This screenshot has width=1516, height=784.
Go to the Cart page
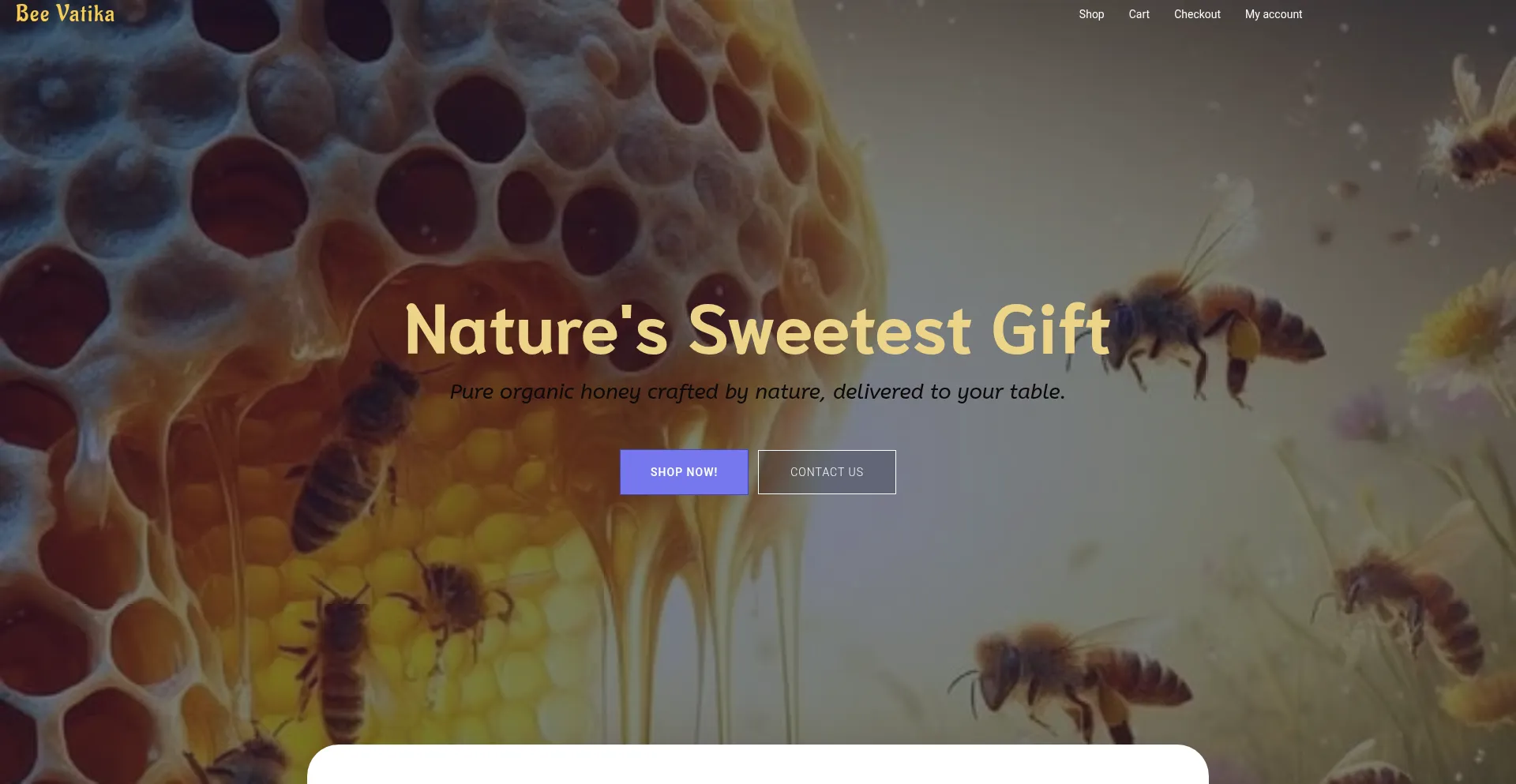[x=1139, y=14]
